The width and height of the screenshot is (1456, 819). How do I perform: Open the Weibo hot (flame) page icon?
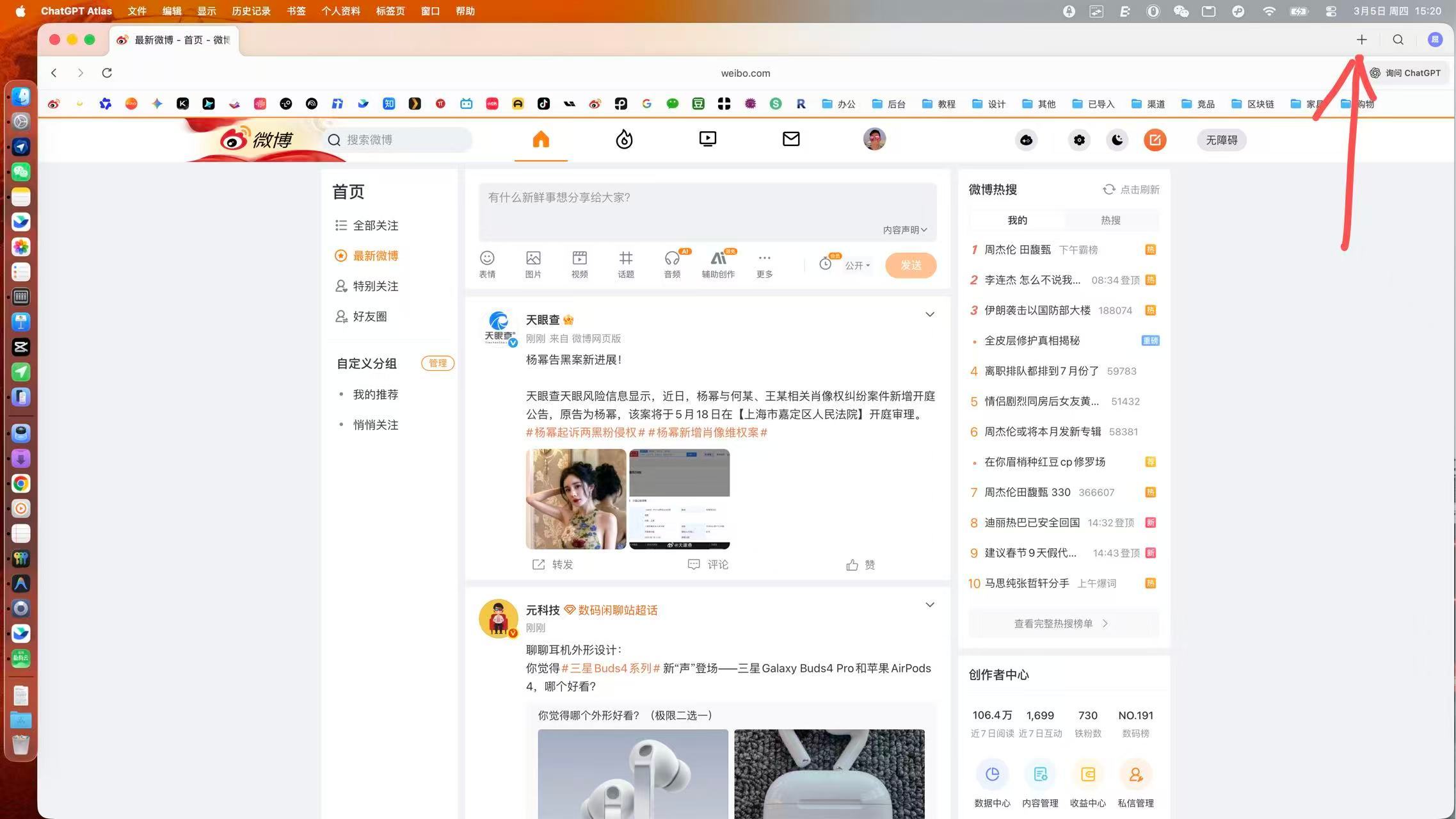(x=624, y=139)
